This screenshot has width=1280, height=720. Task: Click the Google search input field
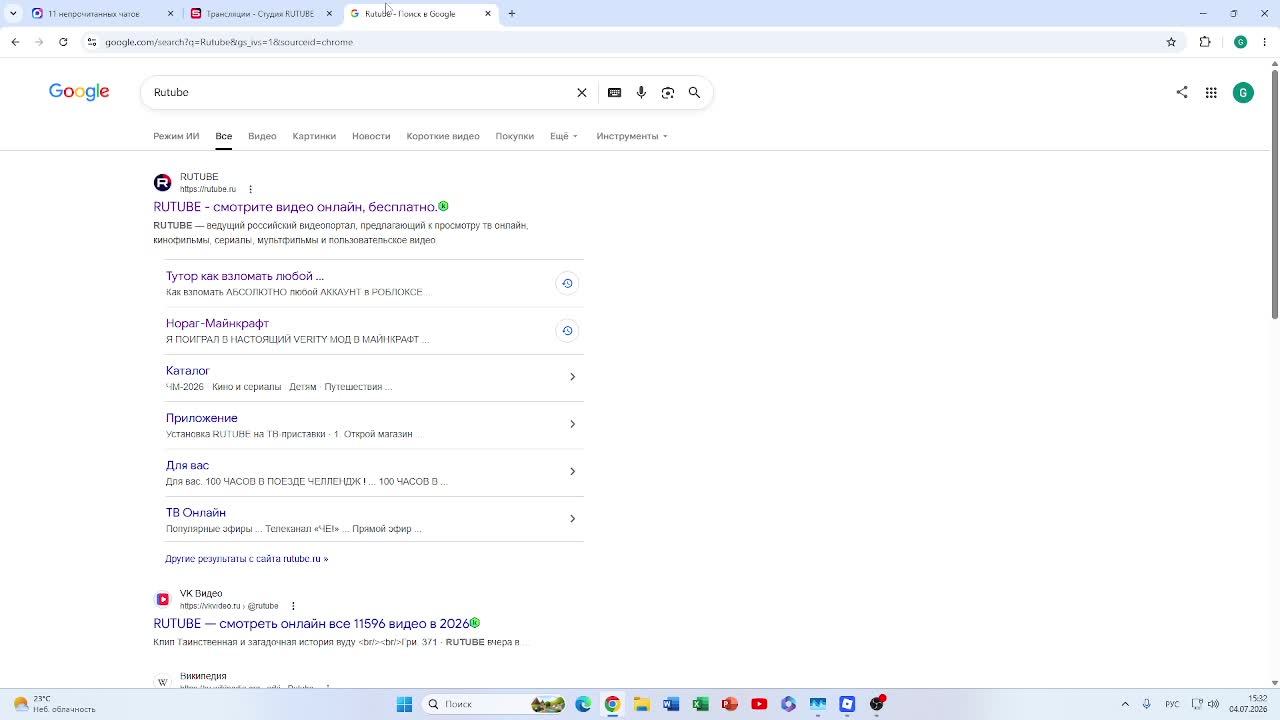(x=360, y=92)
